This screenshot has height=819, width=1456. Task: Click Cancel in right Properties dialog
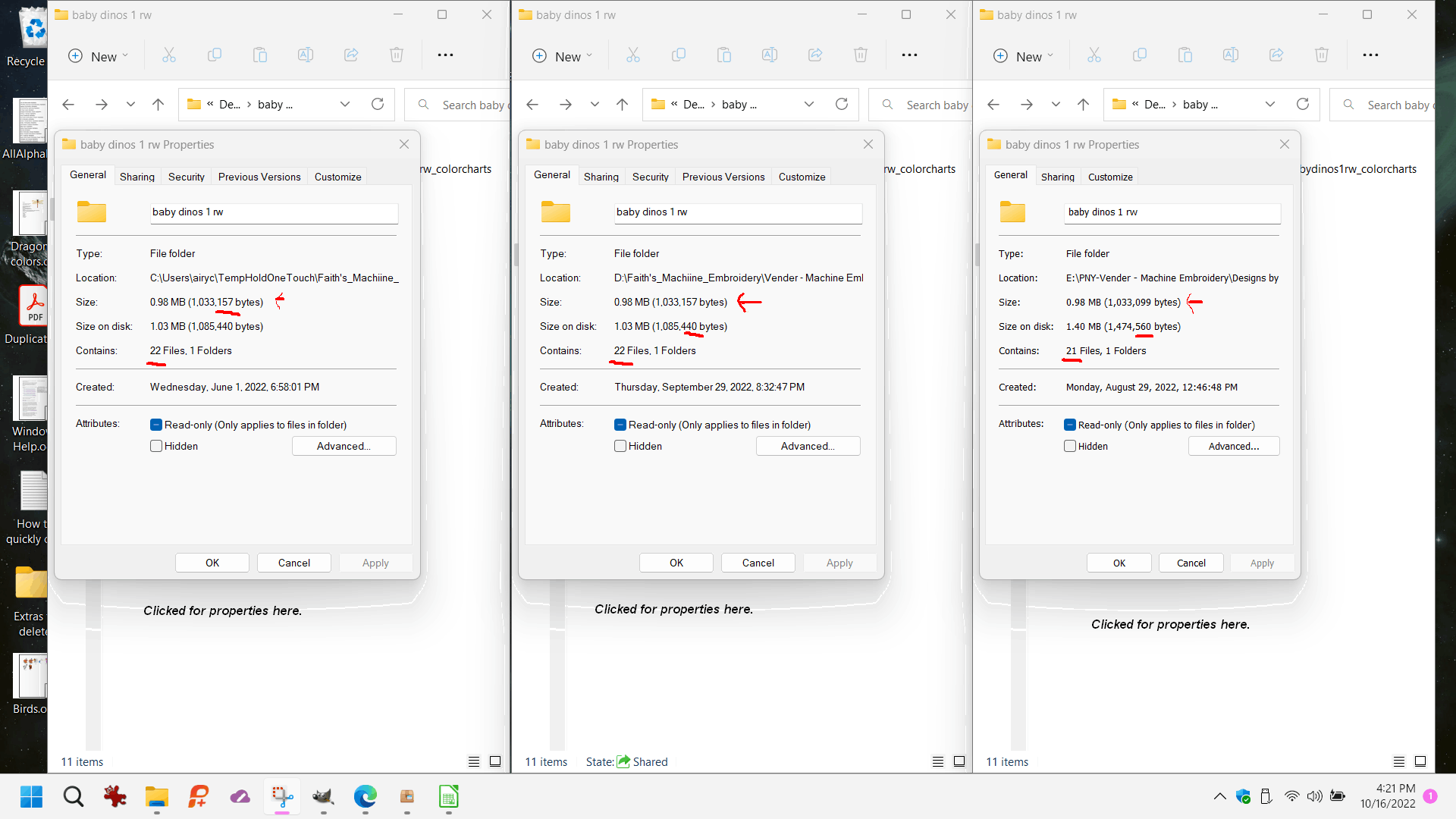coord(1191,563)
